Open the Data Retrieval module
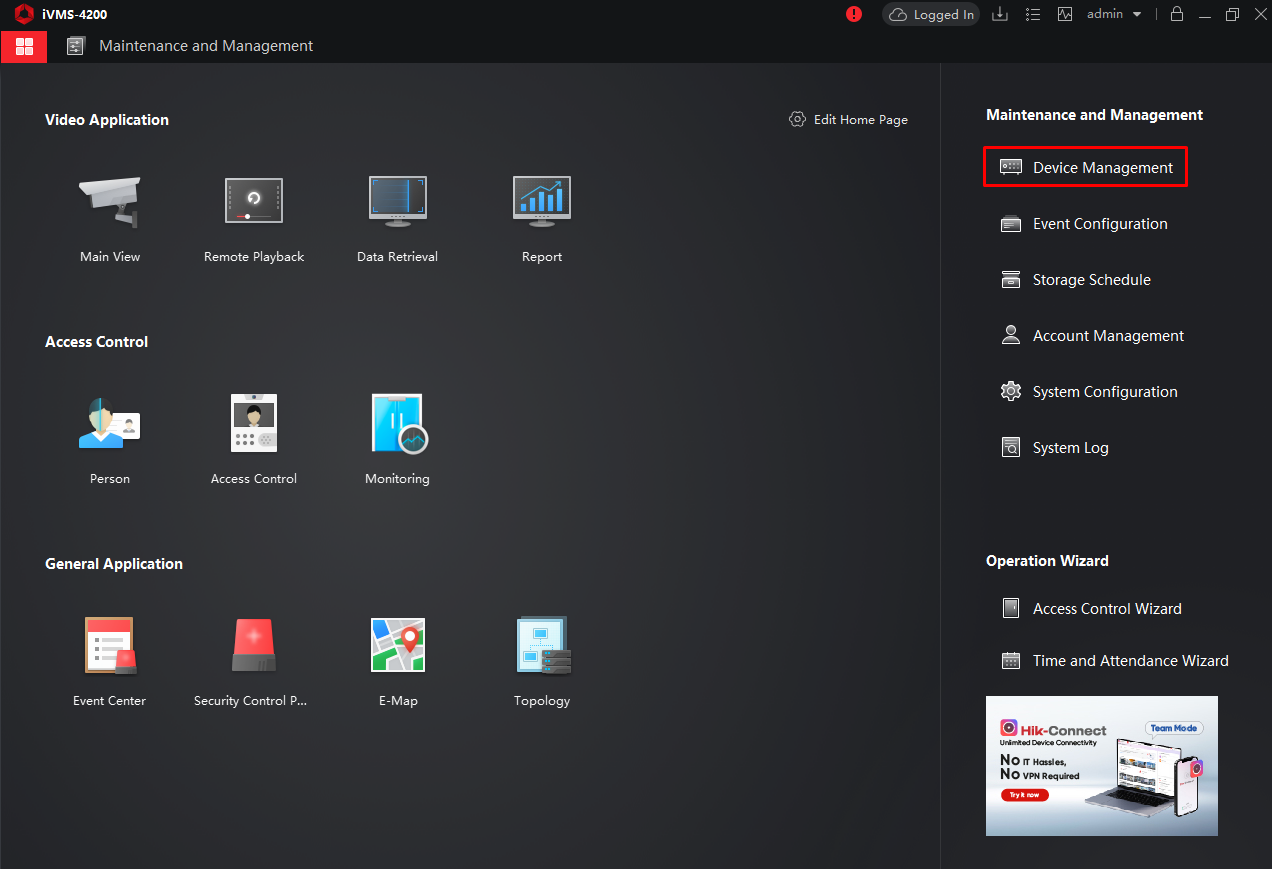The image size is (1272, 869). (397, 201)
